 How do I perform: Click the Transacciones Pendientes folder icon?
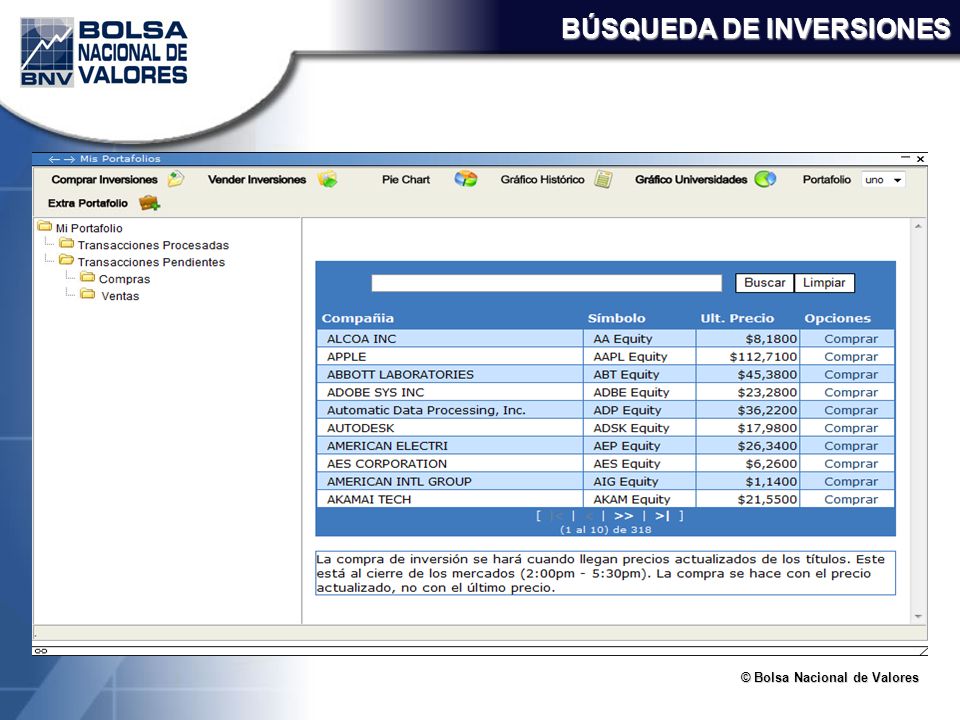coord(66,260)
